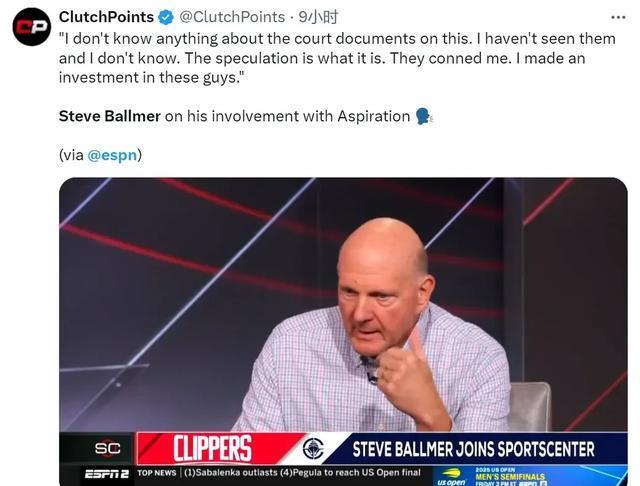This screenshot has height=486, width=640.
Task: Click the bold Steve Ballmer name
Action: tap(109, 116)
